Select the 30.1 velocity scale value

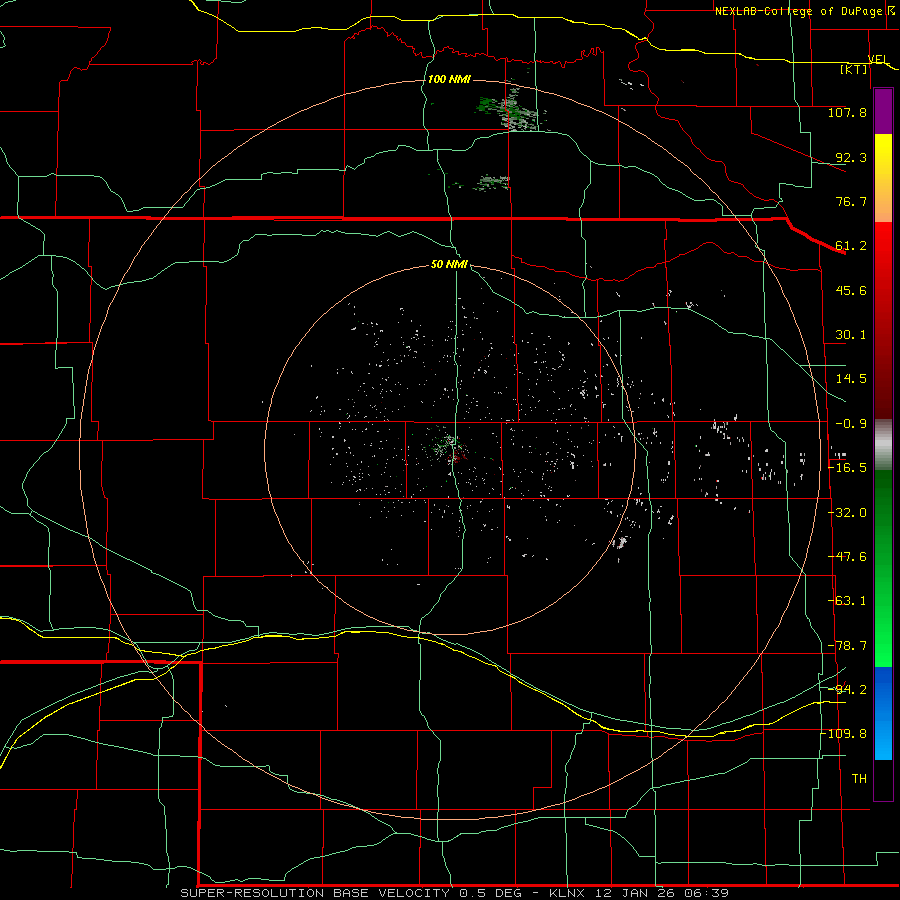851,335
